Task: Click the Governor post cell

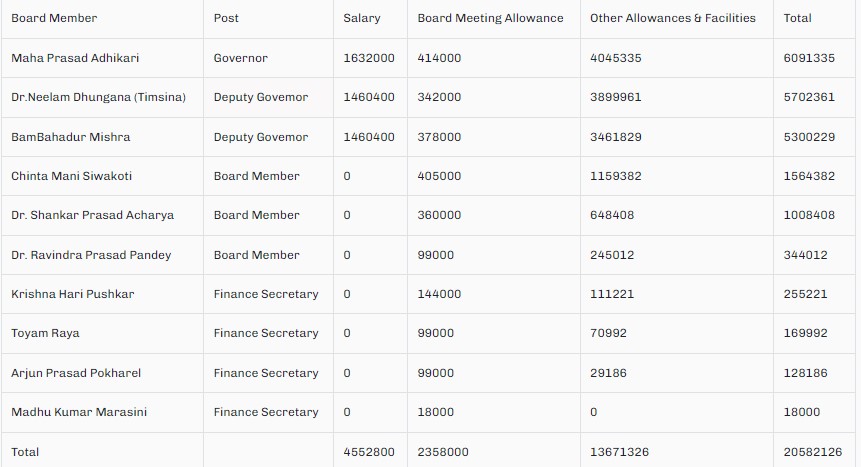Action: pyautogui.click(x=240, y=58)
